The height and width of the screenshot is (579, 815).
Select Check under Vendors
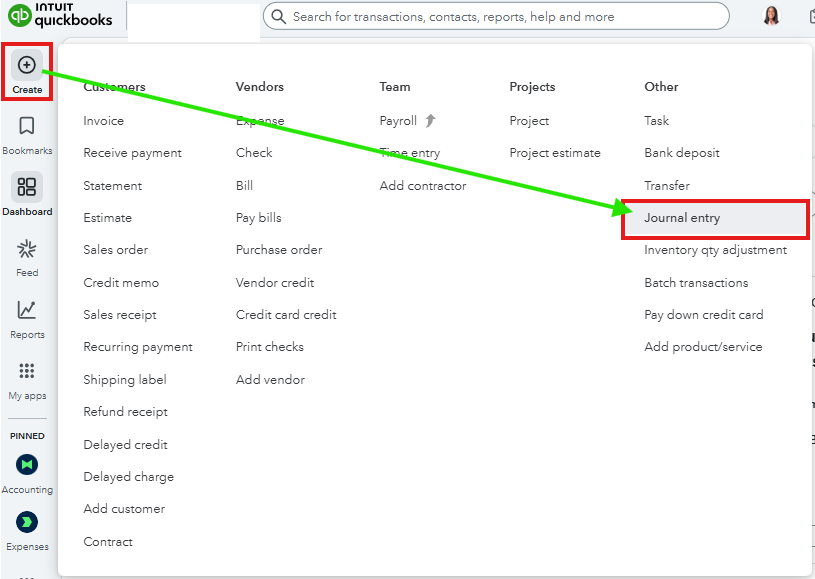[x=254, y=153]
